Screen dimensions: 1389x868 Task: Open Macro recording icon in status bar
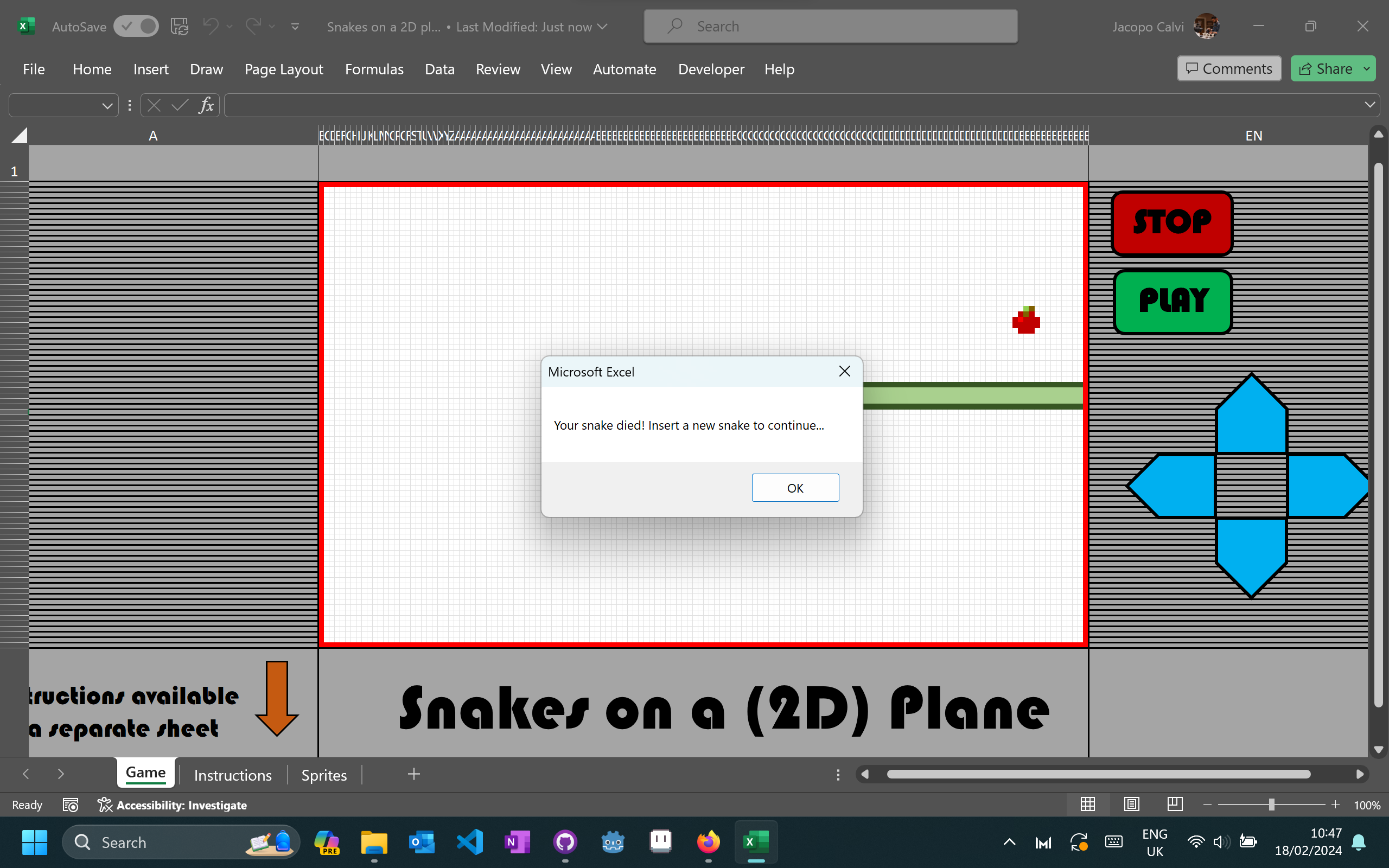(x=71, y=805)
